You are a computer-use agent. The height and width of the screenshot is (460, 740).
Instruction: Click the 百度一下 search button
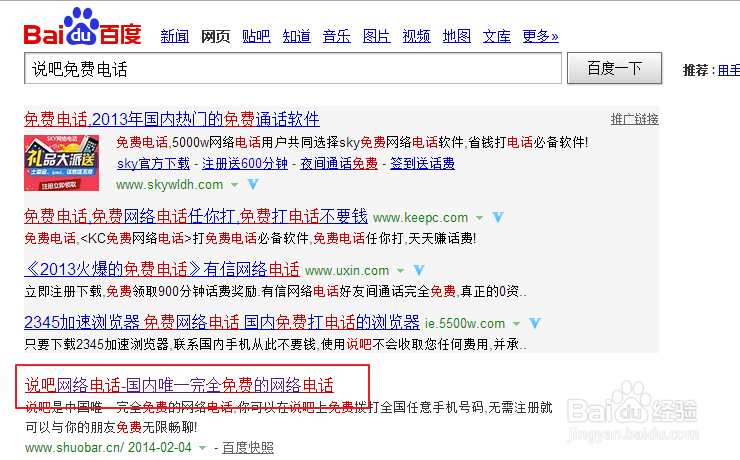pos(614,68)
